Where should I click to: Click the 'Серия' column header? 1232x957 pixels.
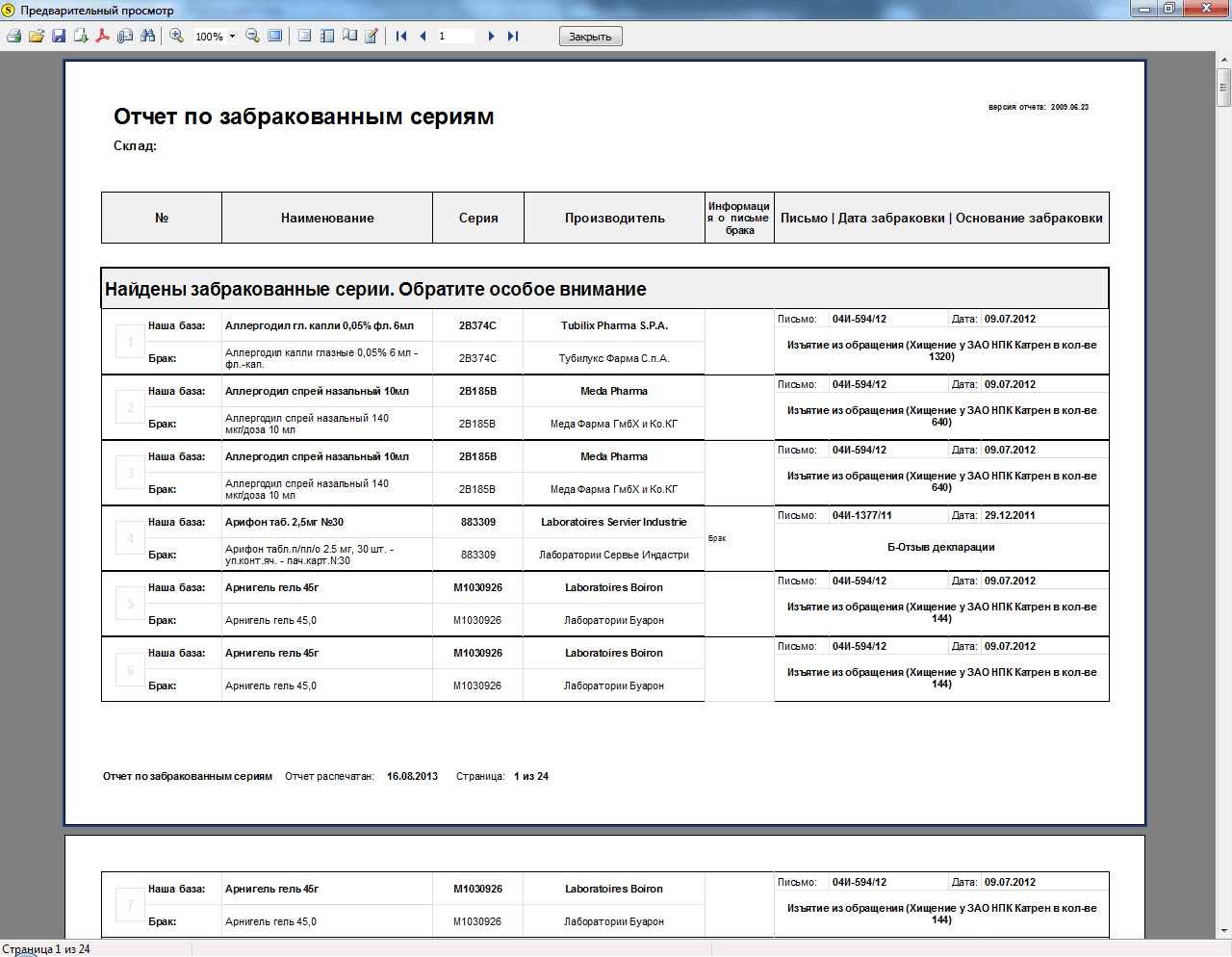click(478, 219)
